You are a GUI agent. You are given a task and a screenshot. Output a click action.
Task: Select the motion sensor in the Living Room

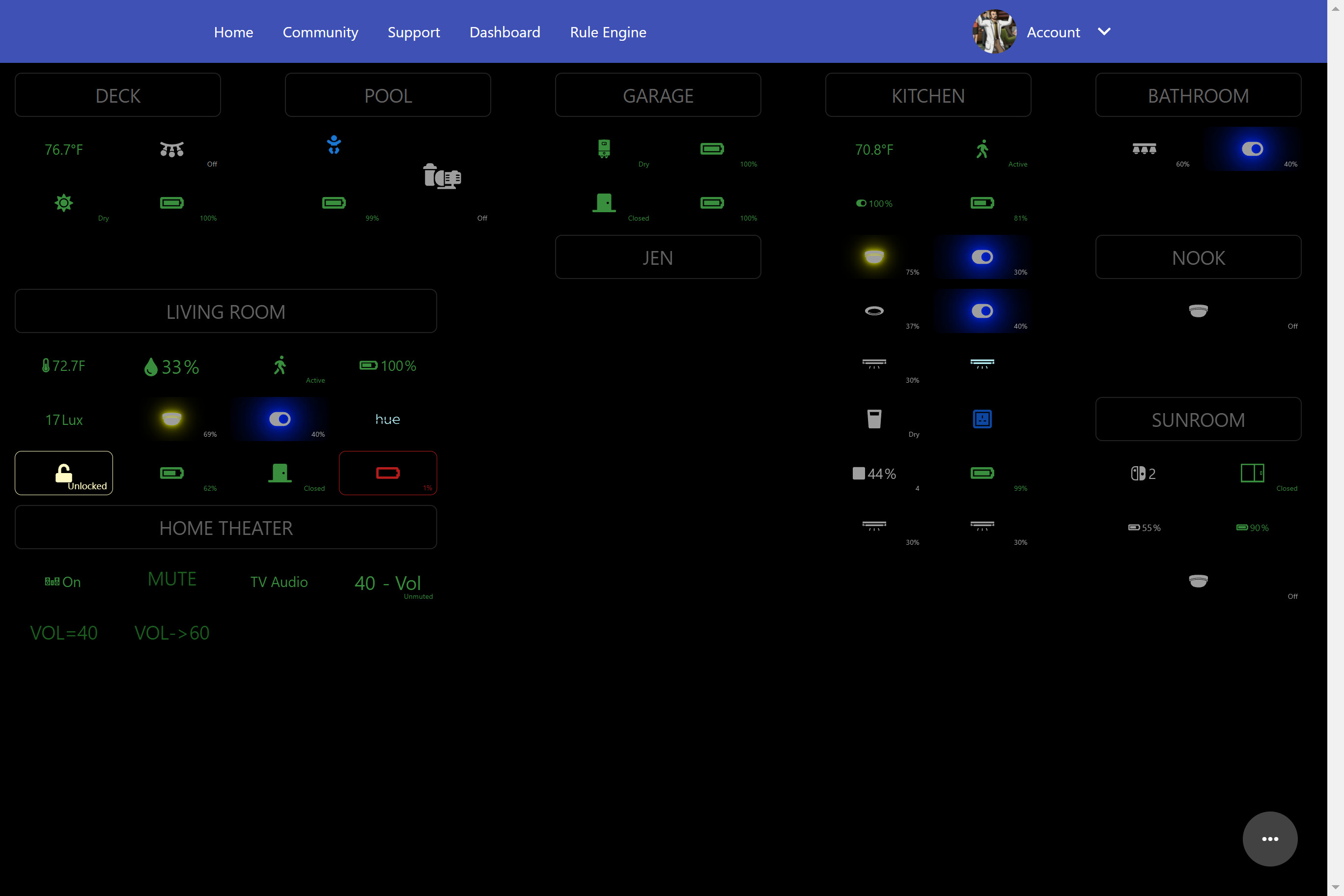pos(280,365)
